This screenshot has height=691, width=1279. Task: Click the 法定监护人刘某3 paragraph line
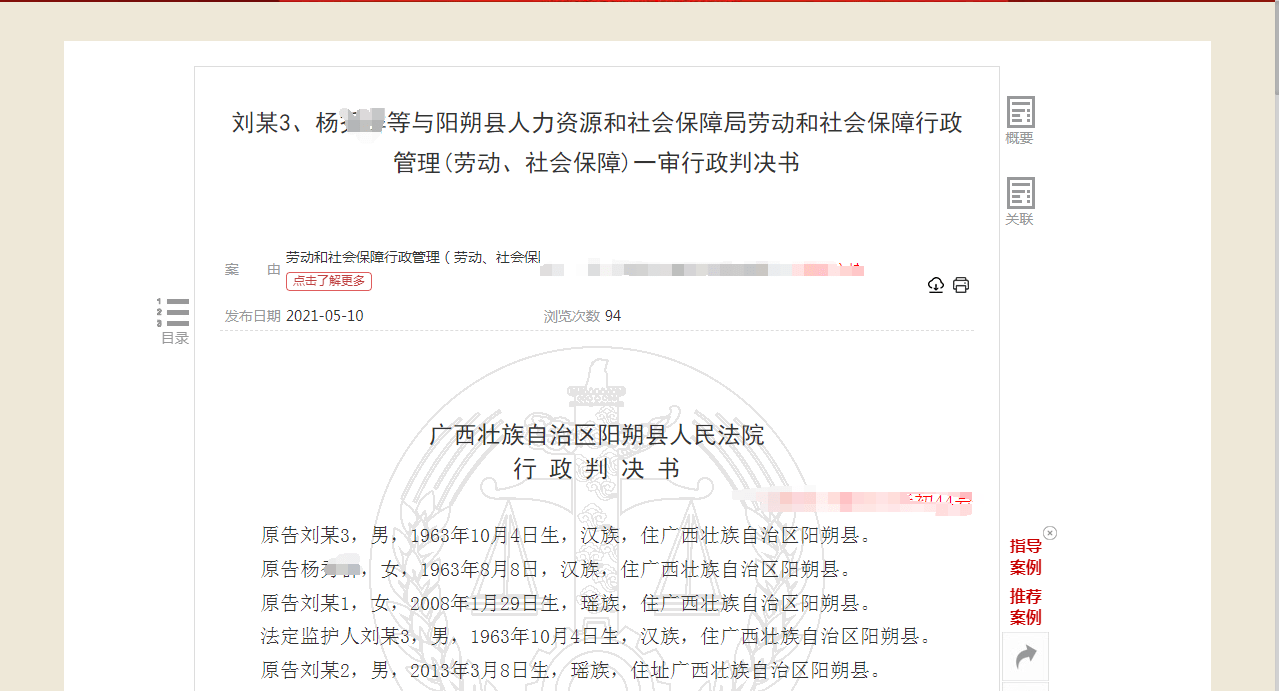click(x=596, y=636)
